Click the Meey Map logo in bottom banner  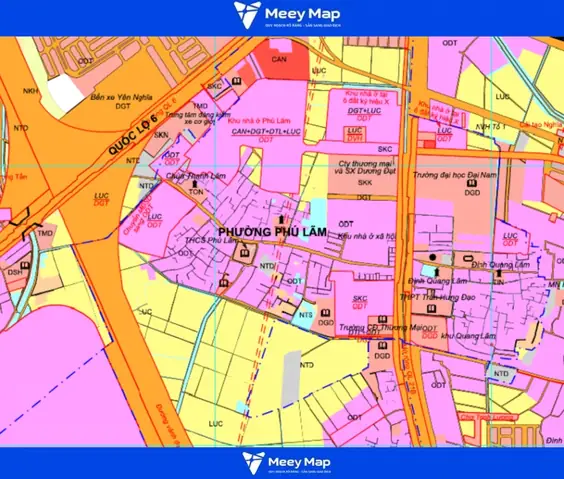pyautogui.click(x=287, y=463)
